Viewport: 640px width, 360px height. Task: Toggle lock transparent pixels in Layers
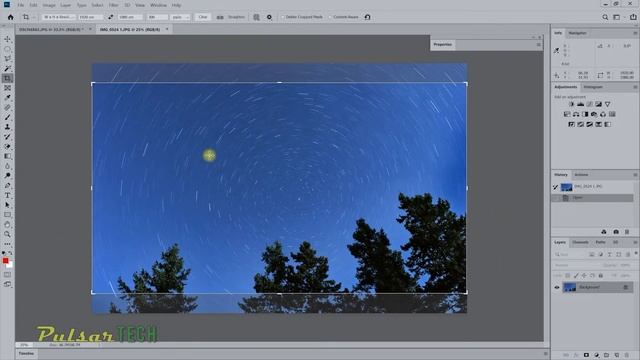click(x=568, y=276)
